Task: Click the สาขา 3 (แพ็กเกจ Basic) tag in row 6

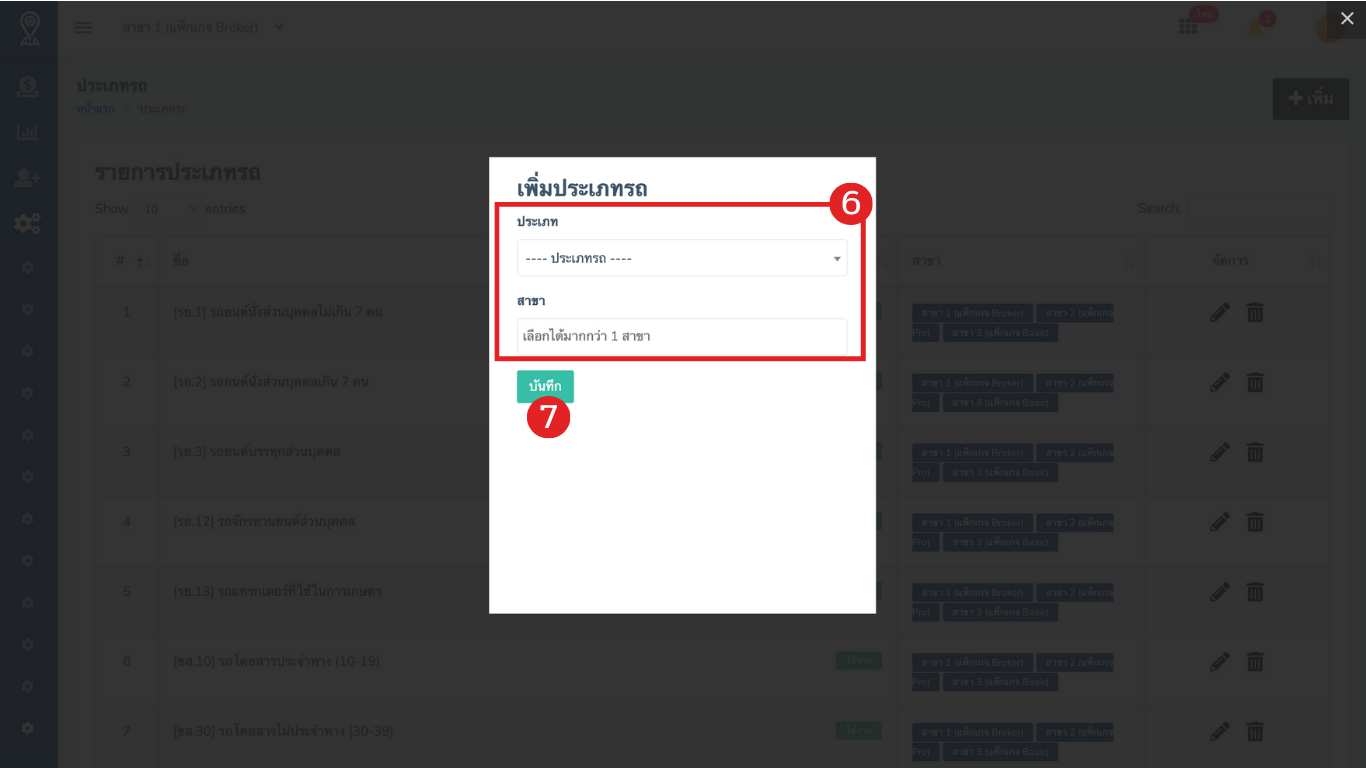Action: 1000,681
